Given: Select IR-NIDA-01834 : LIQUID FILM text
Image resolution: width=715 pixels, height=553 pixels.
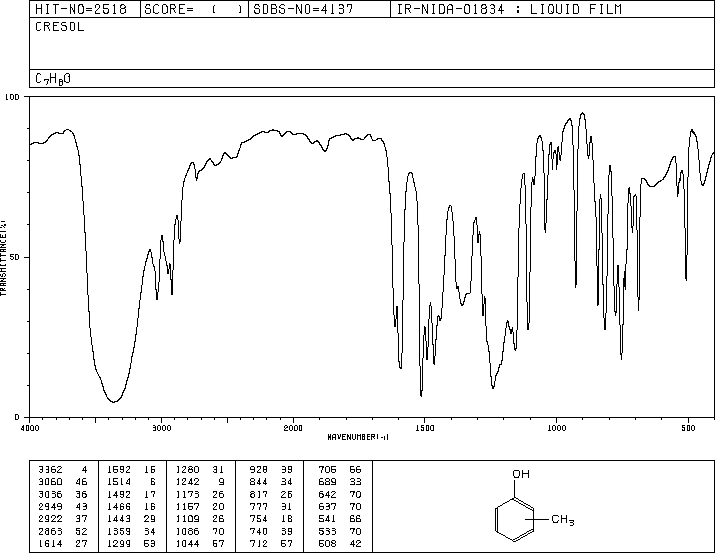Looking at the screenshot, I should pos(509,9).
